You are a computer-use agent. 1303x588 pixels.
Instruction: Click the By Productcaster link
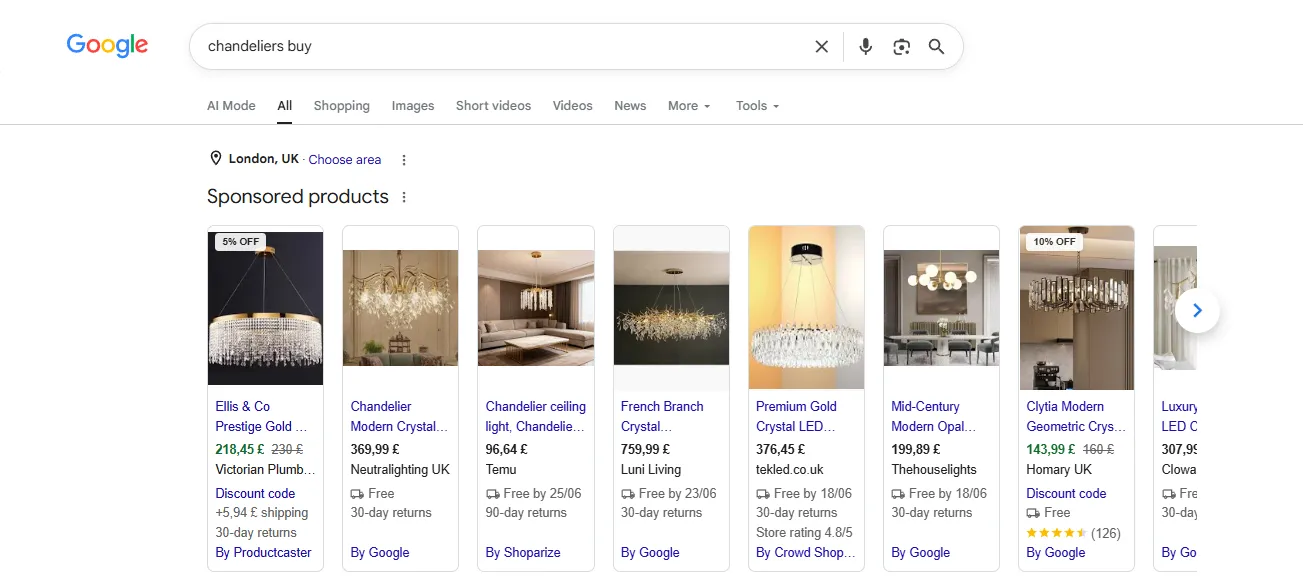coord(263,552)
